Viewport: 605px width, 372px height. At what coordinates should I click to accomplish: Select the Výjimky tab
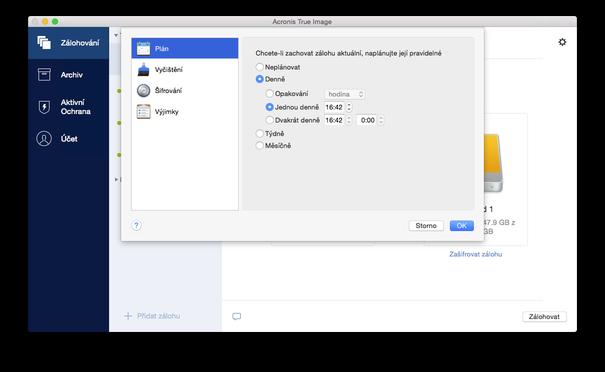[x=185, y=112]
